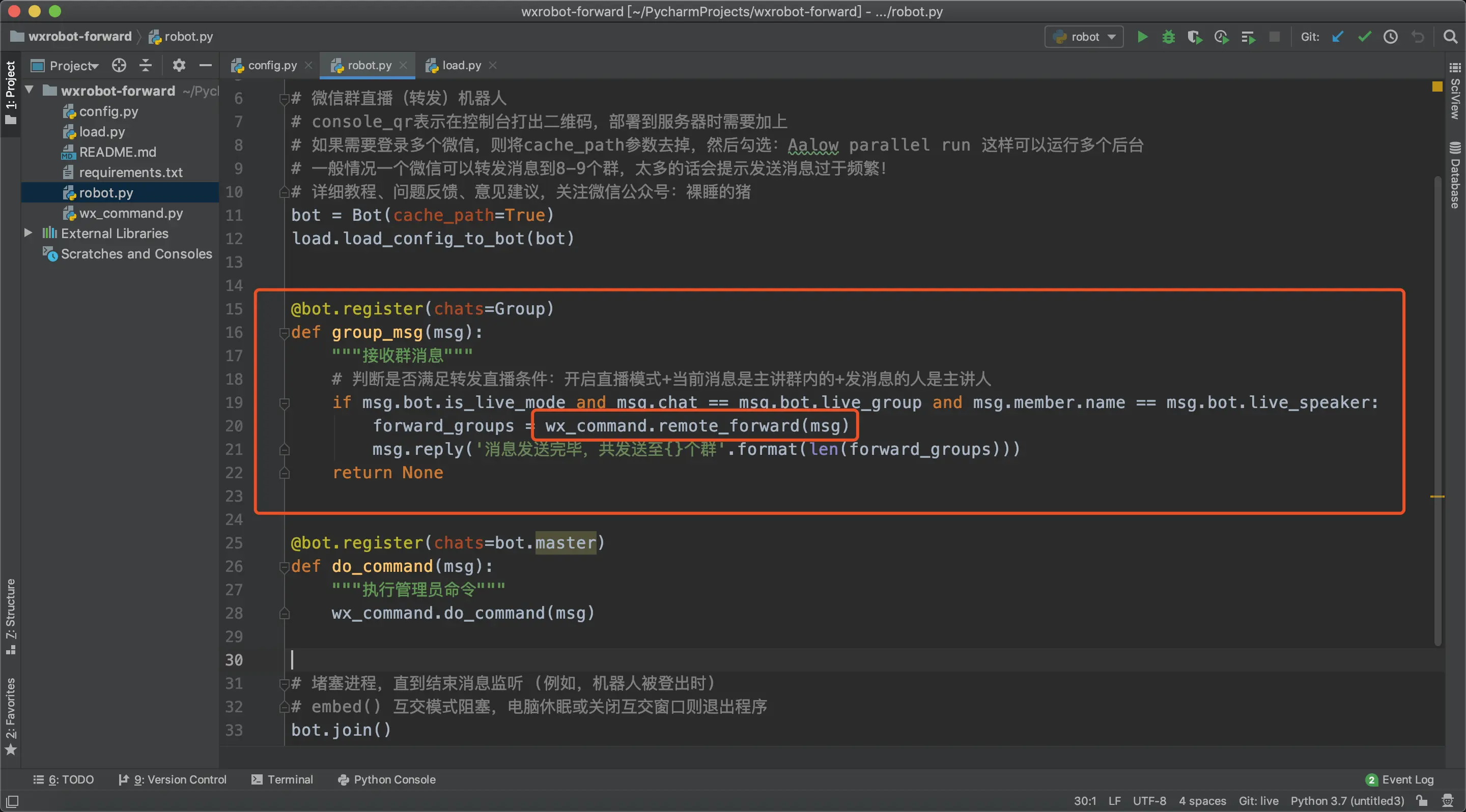The height and width of the screenshot is (812, 1466).
Task: Click the Debug bug icon
Action: pos(1168,37)
